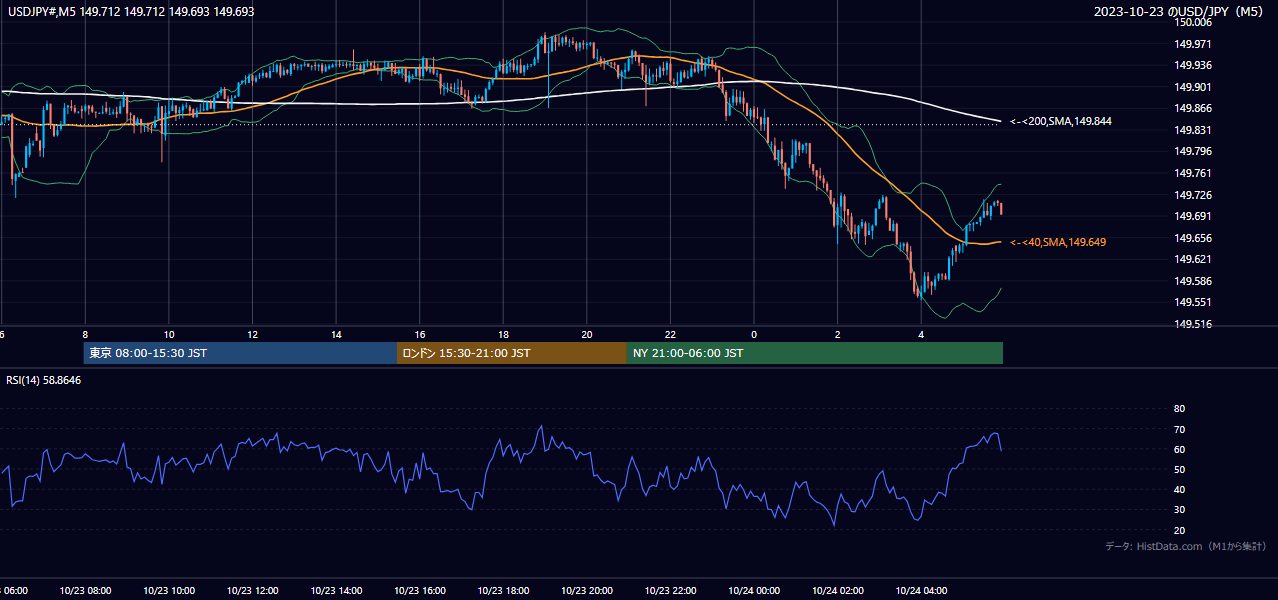
Task: Click price axis label 149.586
Action: pos(1193,281)
